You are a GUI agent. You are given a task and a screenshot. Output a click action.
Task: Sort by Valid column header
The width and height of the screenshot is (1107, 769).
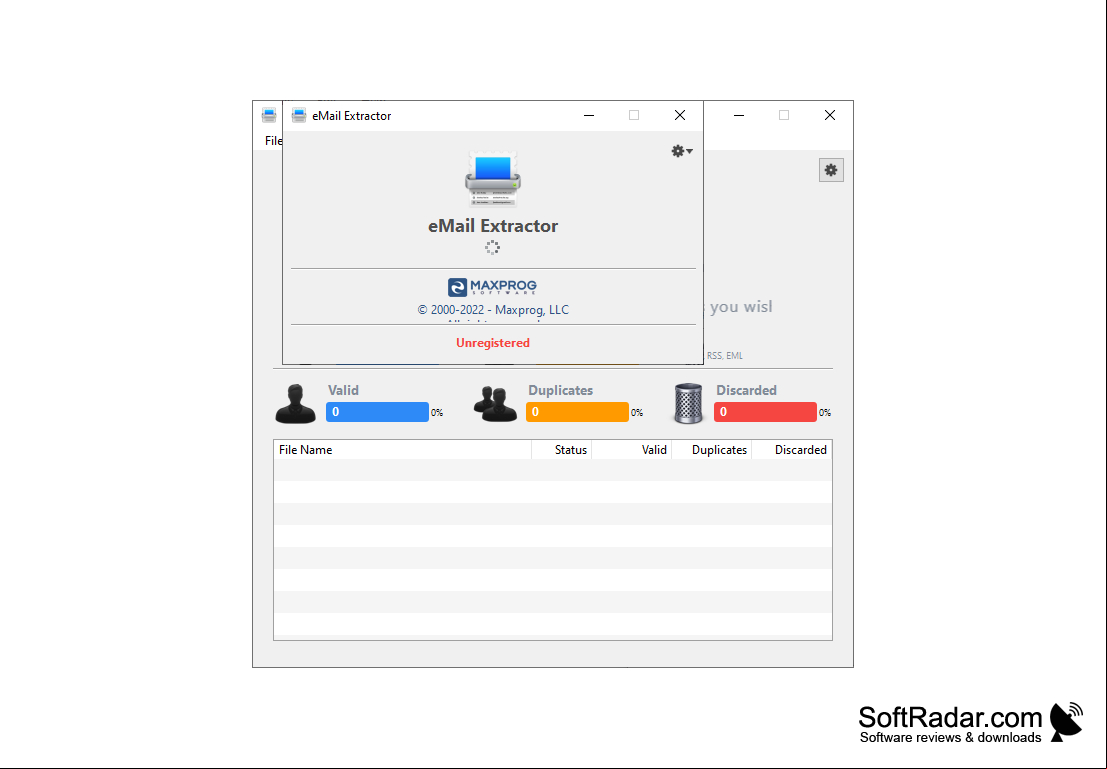(631, 450)
